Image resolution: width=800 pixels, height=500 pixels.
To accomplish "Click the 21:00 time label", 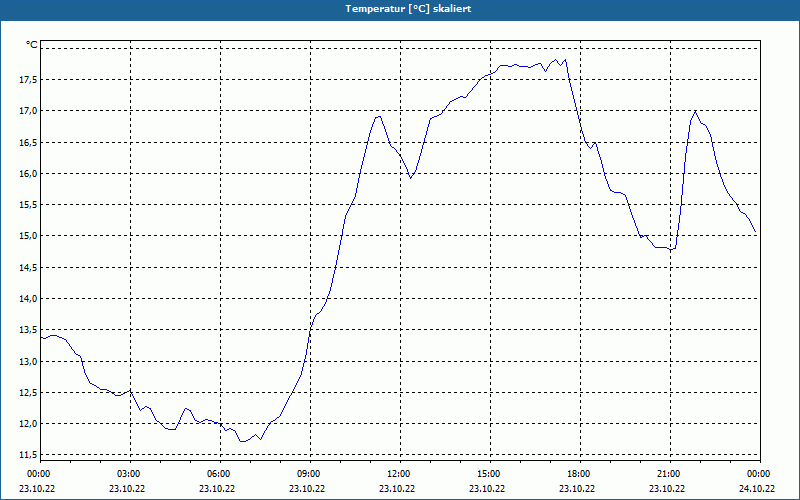I will [667, 474].
